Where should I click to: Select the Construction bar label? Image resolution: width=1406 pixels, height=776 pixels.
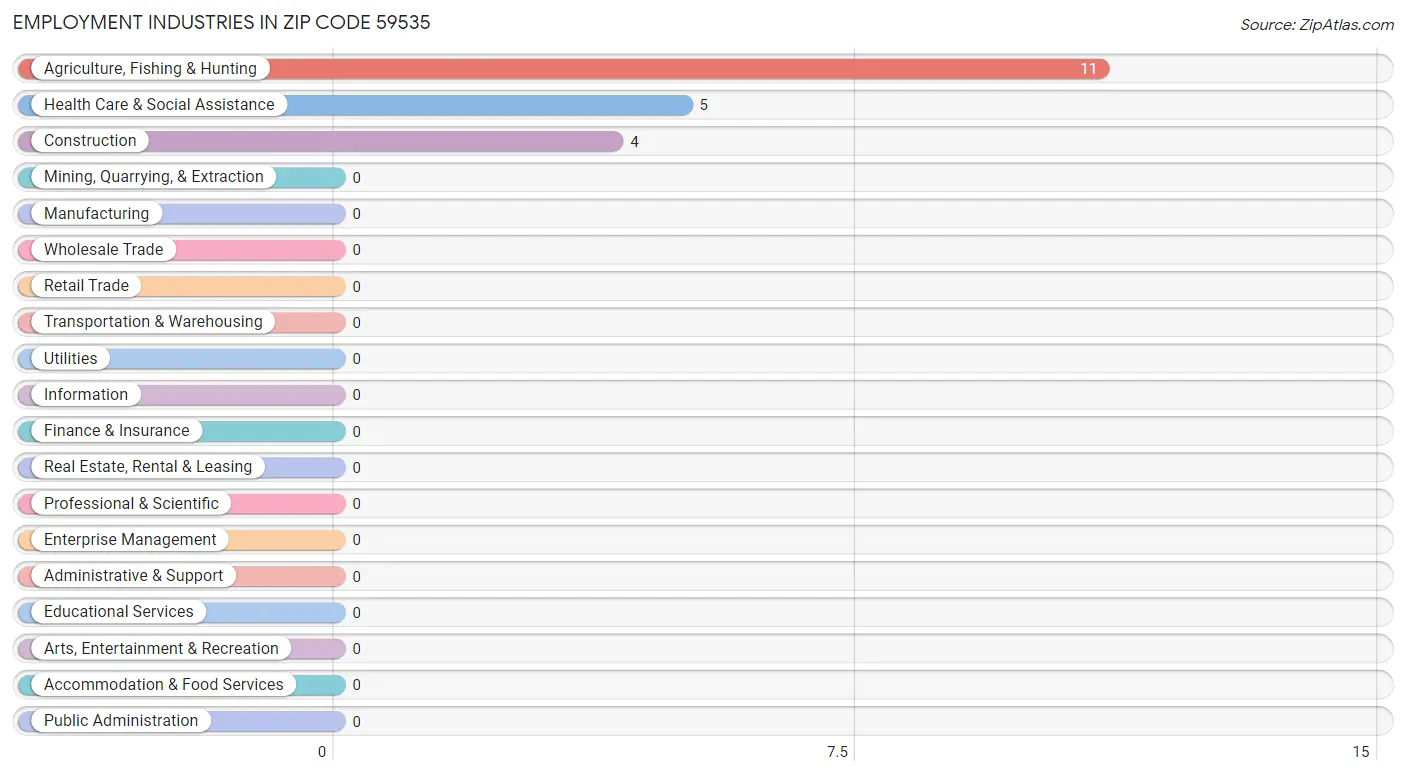[90, 141]
